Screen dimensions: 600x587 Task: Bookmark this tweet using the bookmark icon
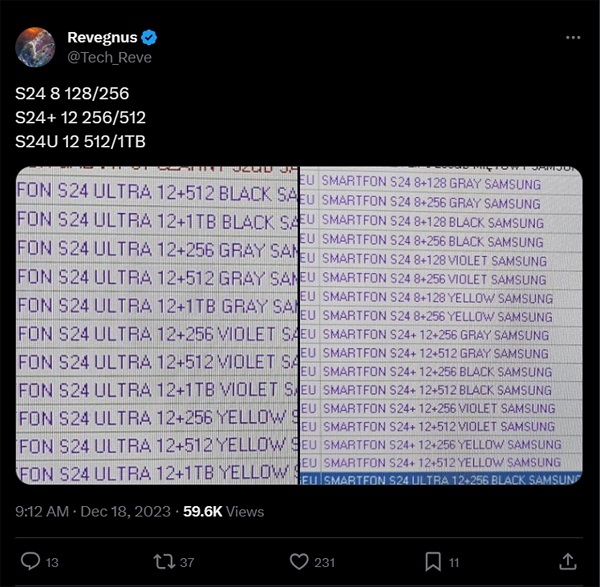(433, 561)
